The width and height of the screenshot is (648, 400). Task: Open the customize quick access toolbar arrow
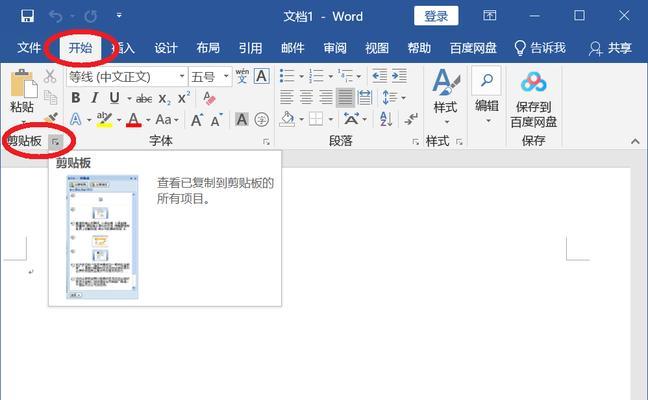[x=119, y=16]
